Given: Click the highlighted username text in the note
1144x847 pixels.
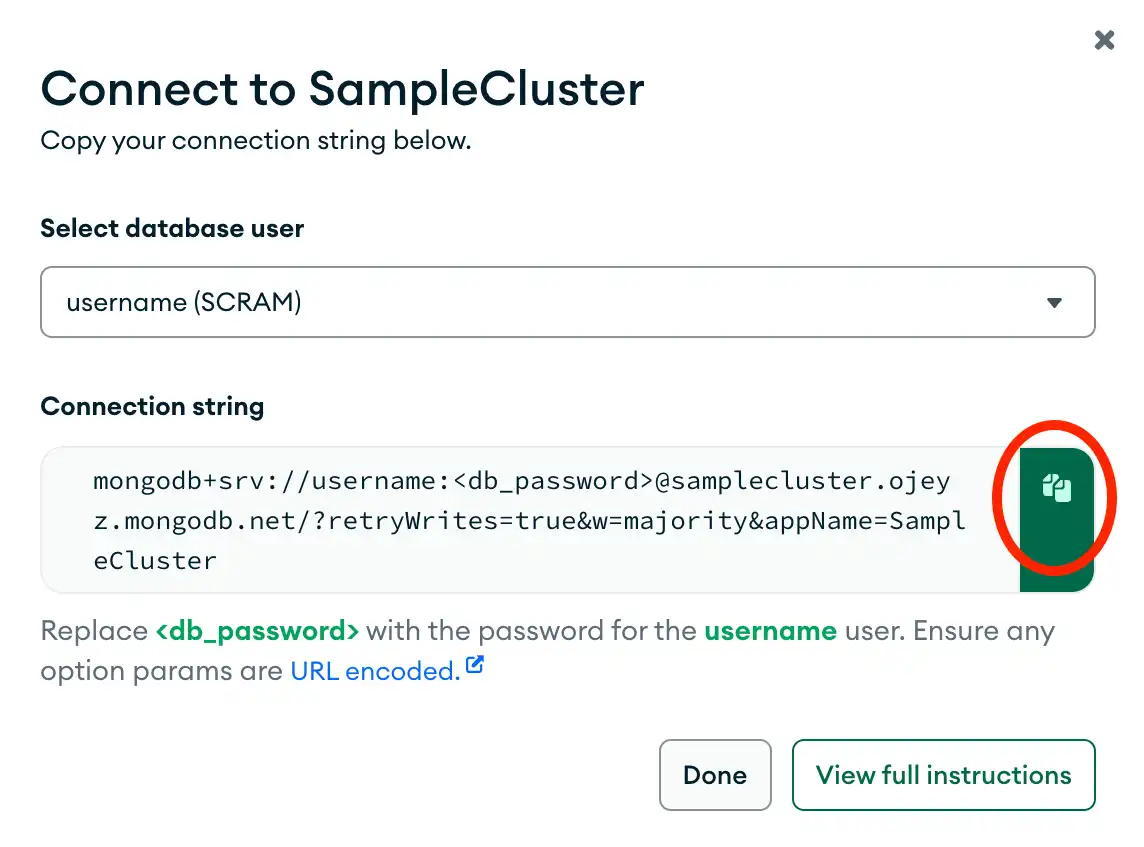Looking at the screenshot, I should coord(771,631).
